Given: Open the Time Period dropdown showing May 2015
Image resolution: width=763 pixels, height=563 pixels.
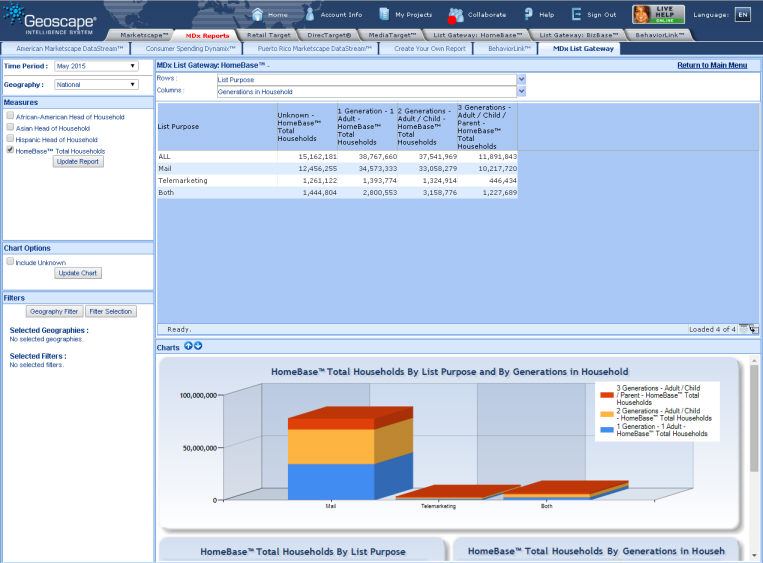Looking at the screenshot, I should [96, 66].
